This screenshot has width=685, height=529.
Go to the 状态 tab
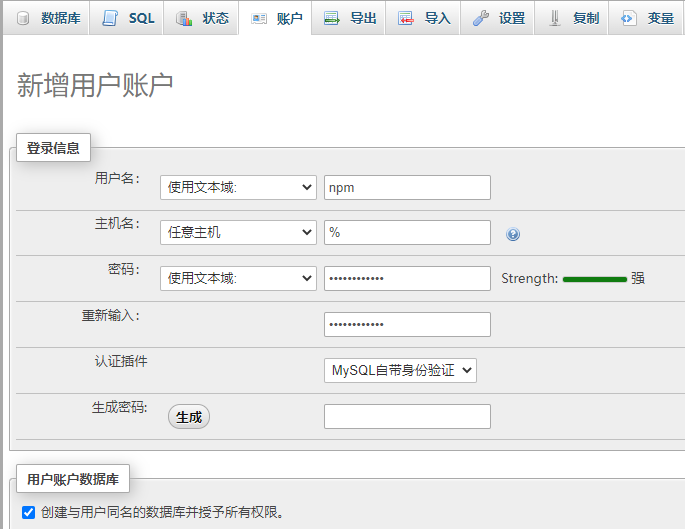click(x=201, y=18)
